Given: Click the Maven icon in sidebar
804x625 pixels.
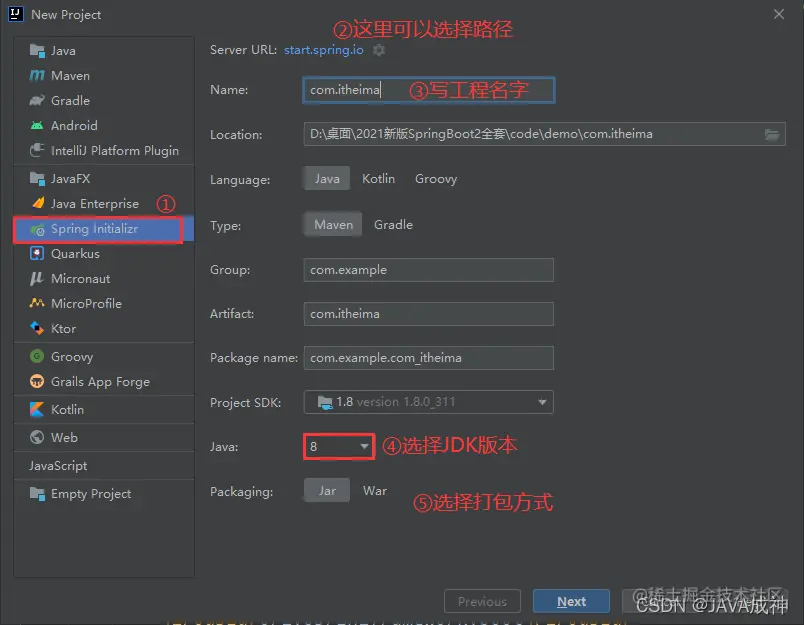Looking at the screenshot, I should point(37,75).
